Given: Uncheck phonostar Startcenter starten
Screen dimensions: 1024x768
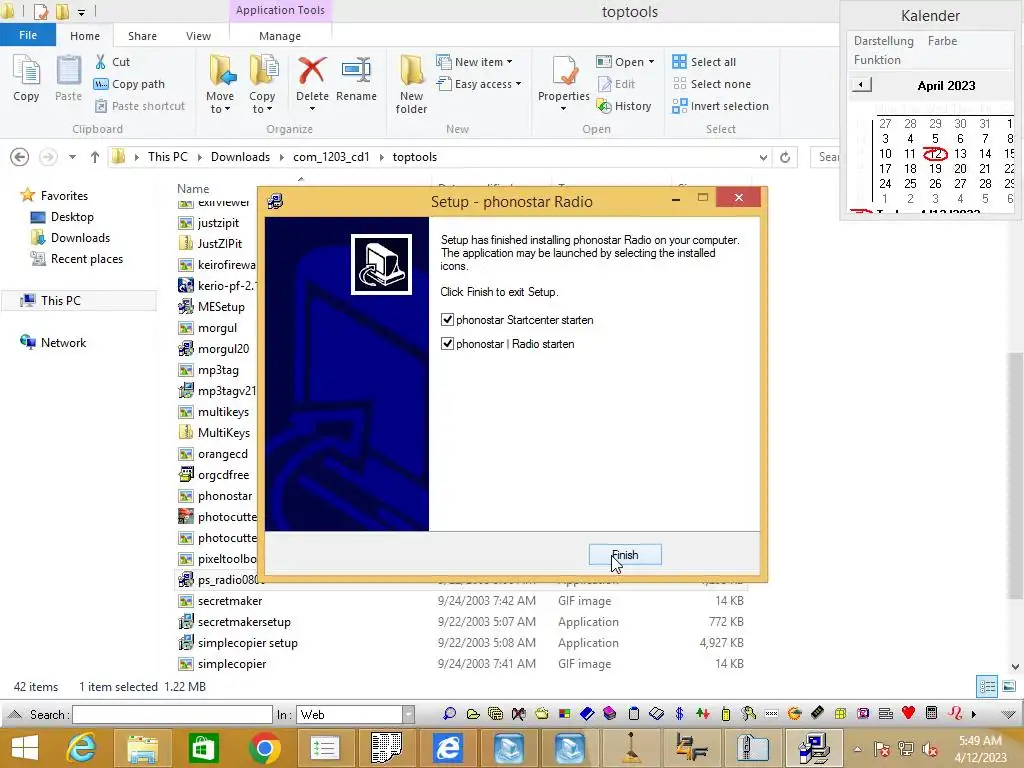Looking at the screenshot, I should click(447, 320).
